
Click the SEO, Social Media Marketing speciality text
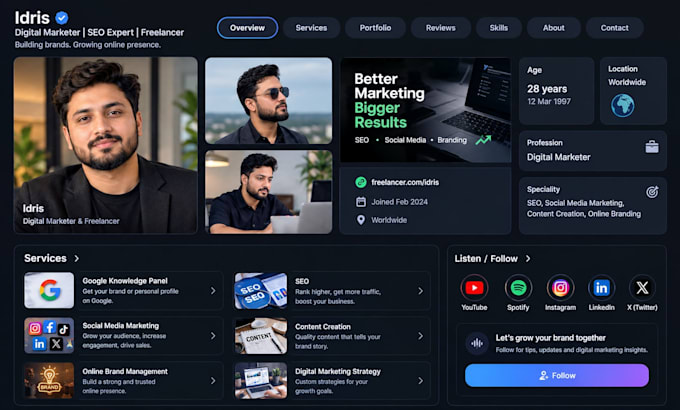584,208
